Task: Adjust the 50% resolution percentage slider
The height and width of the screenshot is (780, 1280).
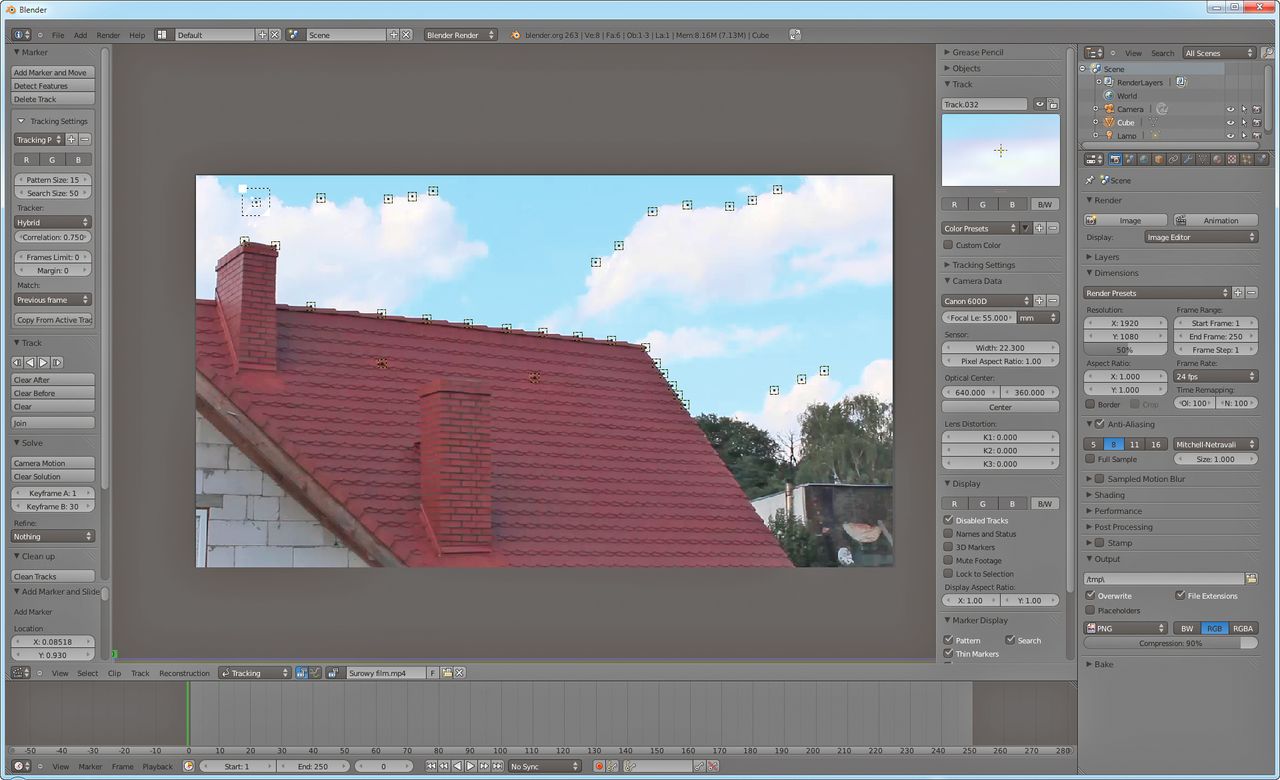Action: 1126,350
